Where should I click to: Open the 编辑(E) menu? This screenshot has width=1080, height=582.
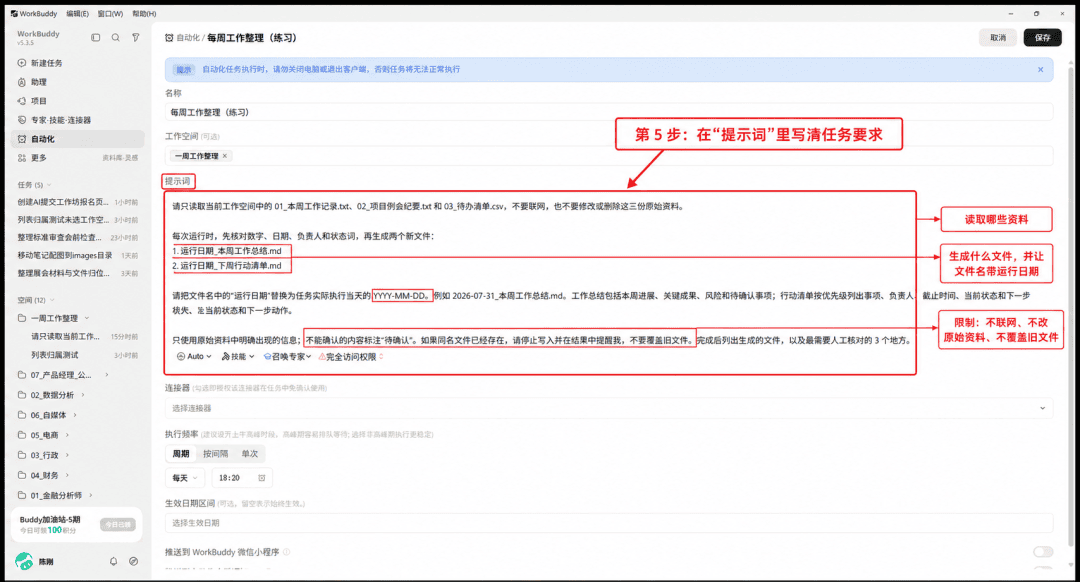point(77,14)
